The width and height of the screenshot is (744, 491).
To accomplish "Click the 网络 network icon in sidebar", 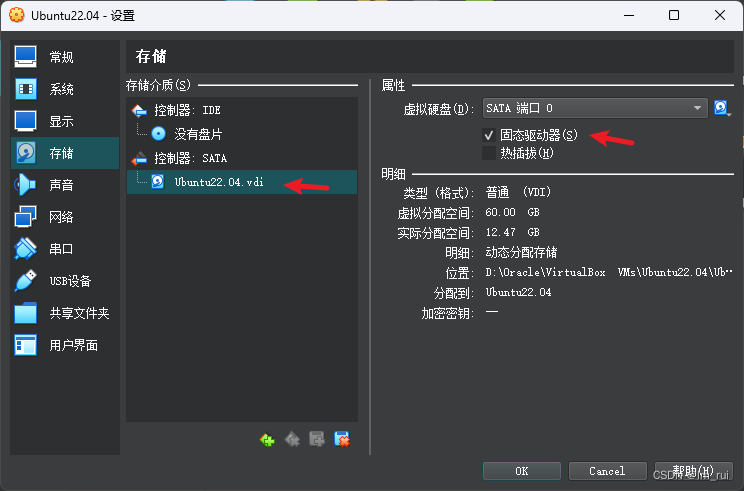I will coord(26,217).
